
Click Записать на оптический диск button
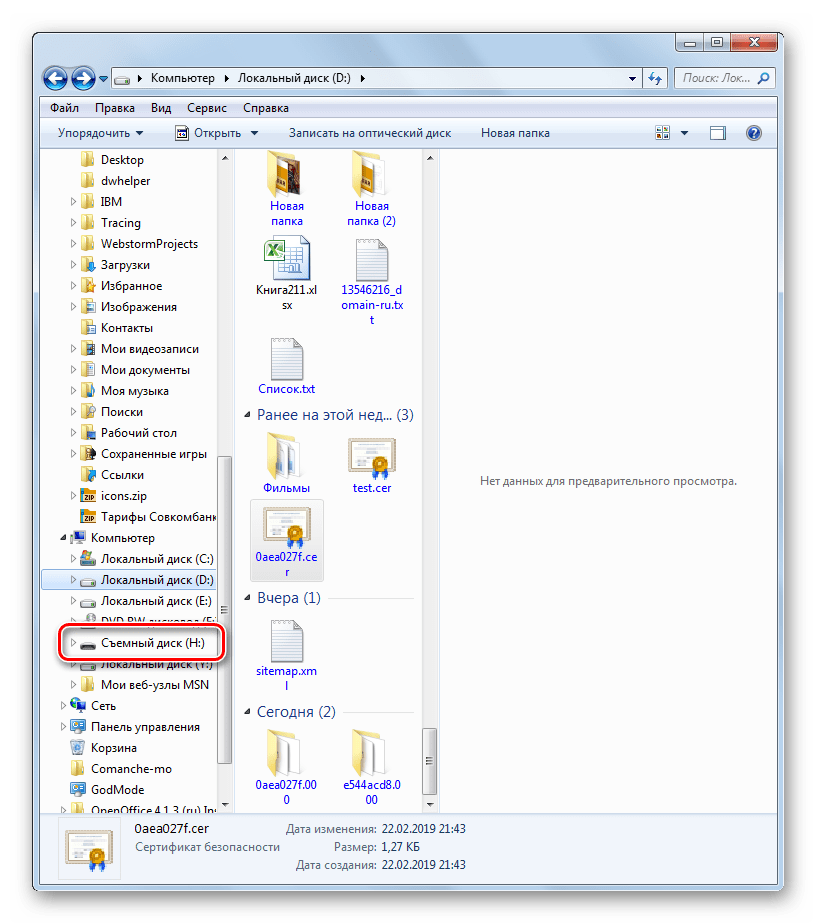pos(370,133)
